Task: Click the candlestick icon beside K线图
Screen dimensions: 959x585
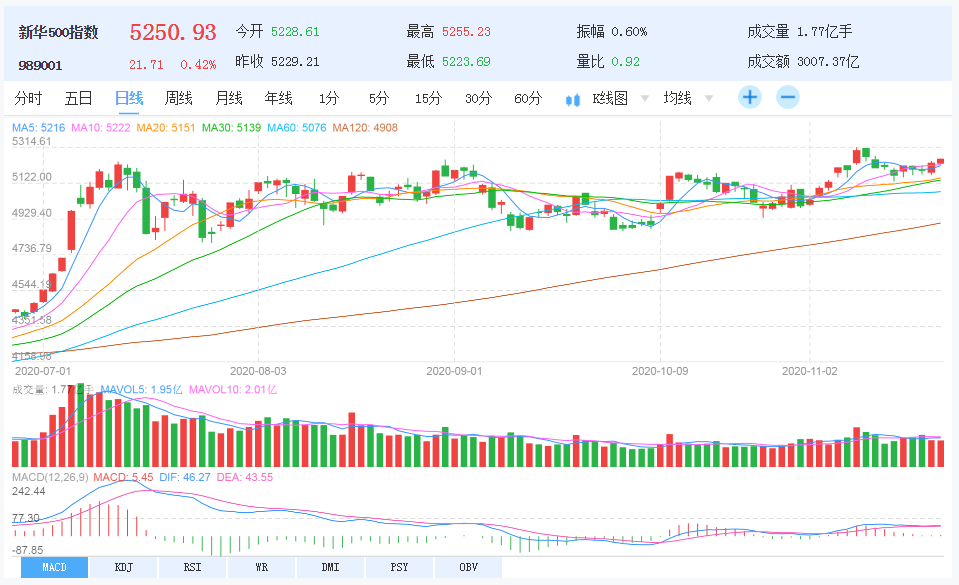Action: tap(573, 99)
